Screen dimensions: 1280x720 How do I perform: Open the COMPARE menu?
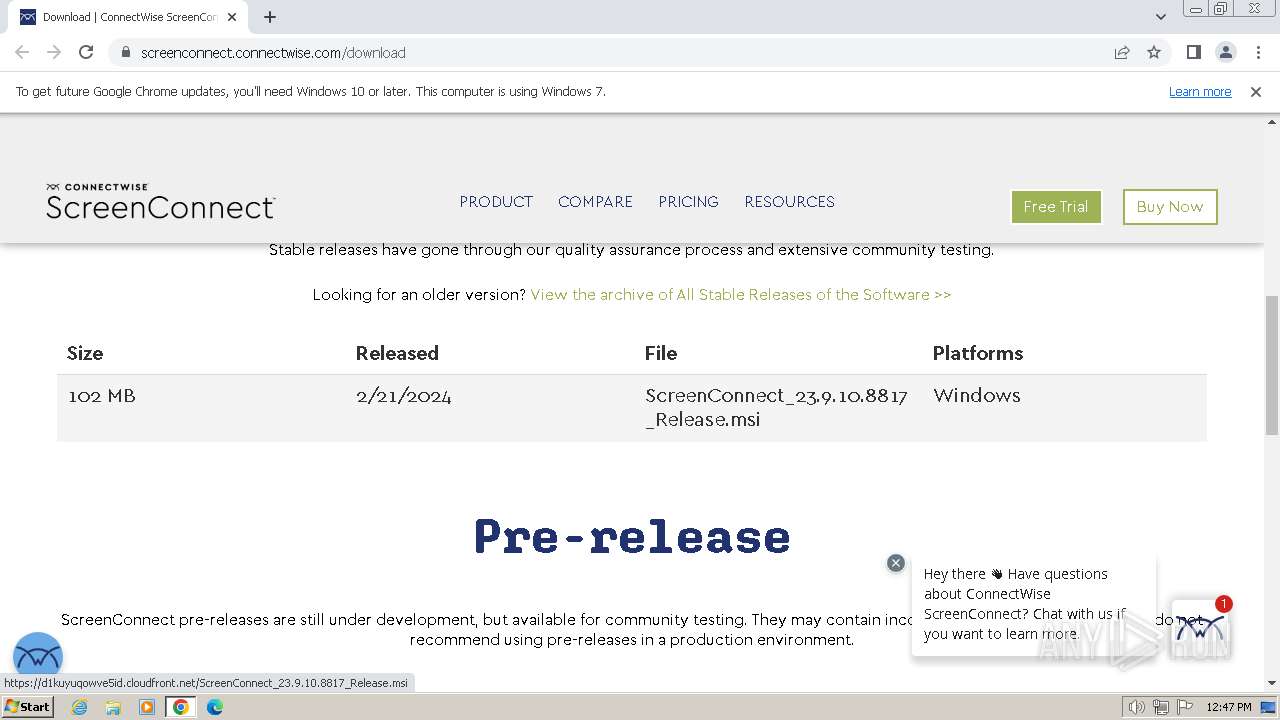tap(595, 202)
